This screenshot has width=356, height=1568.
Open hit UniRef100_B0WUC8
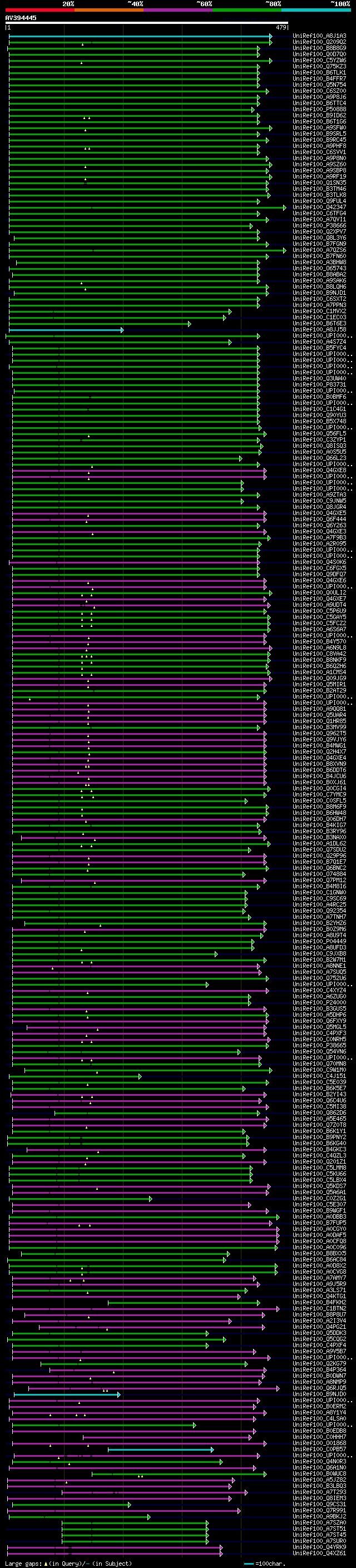(x=319, y=1473)
